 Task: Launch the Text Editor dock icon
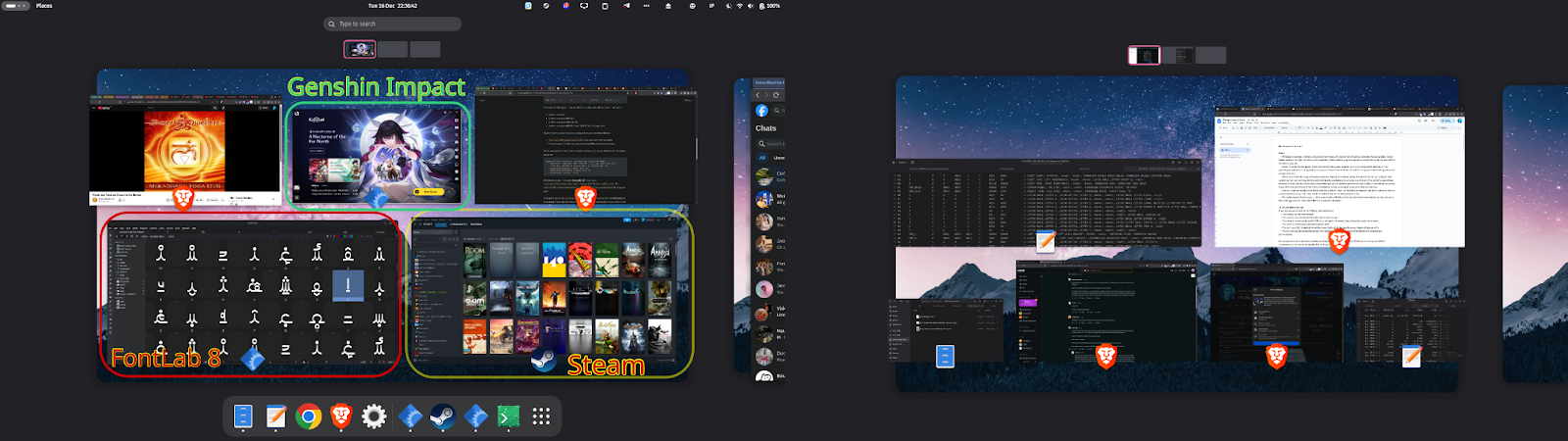tap(276, 417)
